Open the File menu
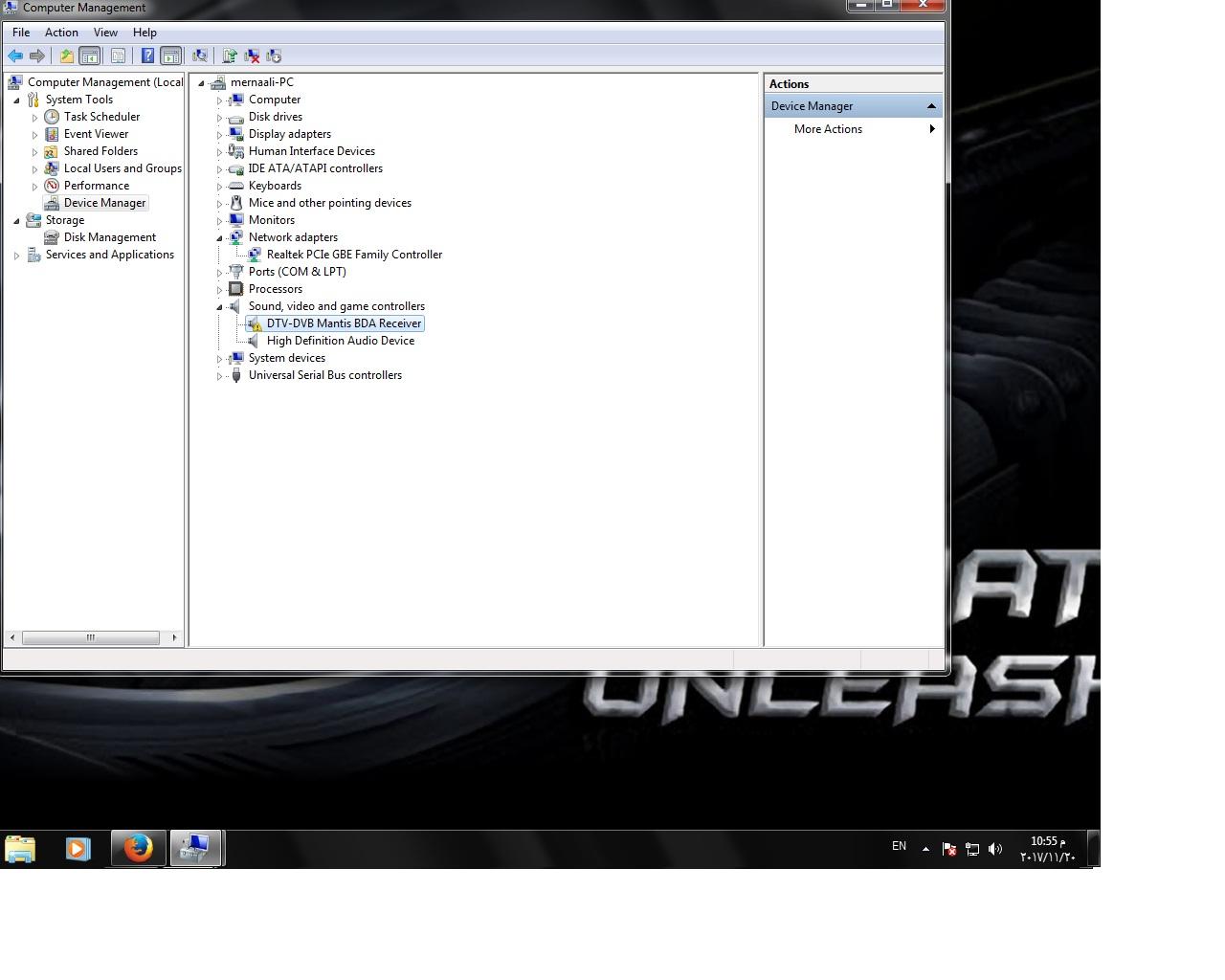This screenshot has width=1225, height=980. click(21, 33)
